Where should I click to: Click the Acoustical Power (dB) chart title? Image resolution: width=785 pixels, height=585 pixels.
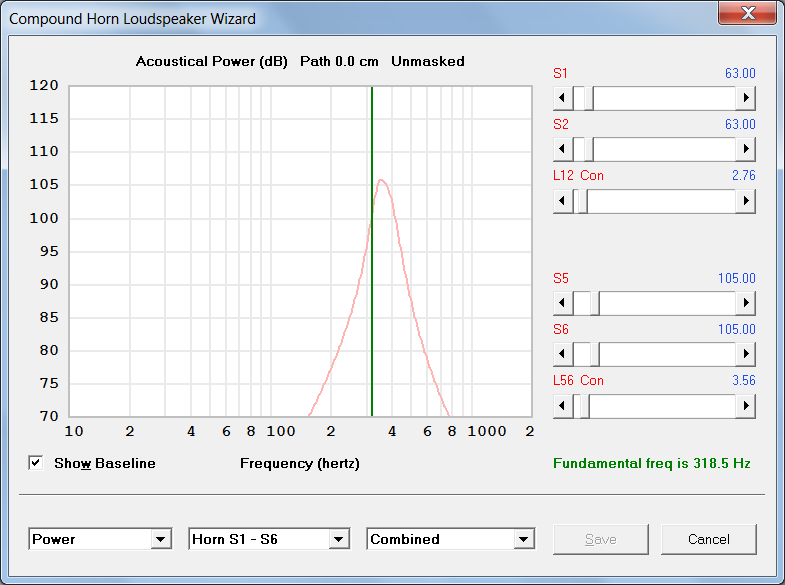point(212,62)
